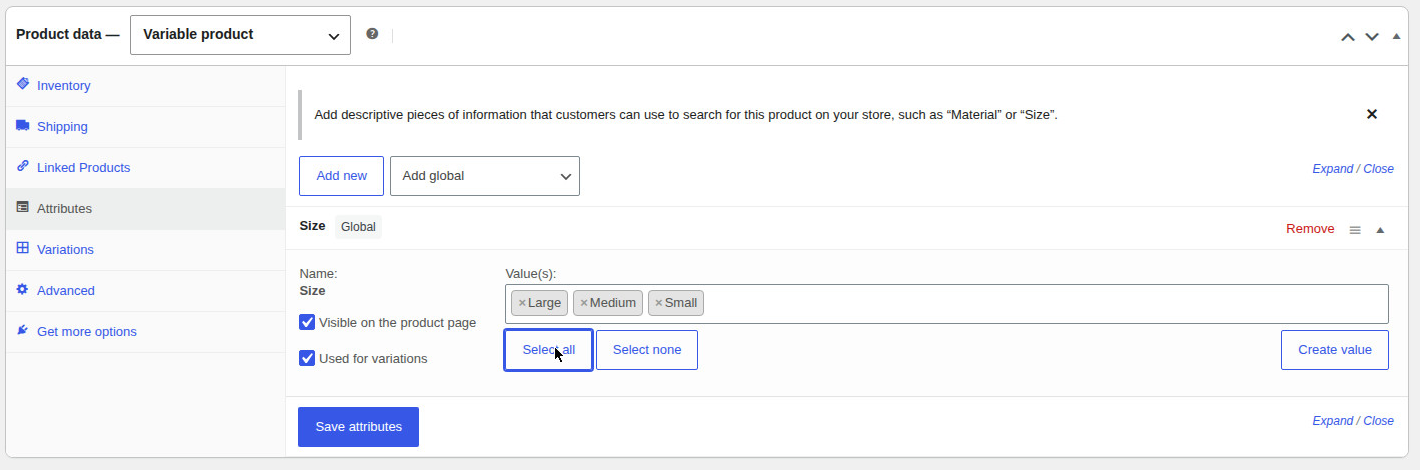This screenshot has width=1420, height=470.
Task: Click the Attributes list icon
Action: coord(23,208)
